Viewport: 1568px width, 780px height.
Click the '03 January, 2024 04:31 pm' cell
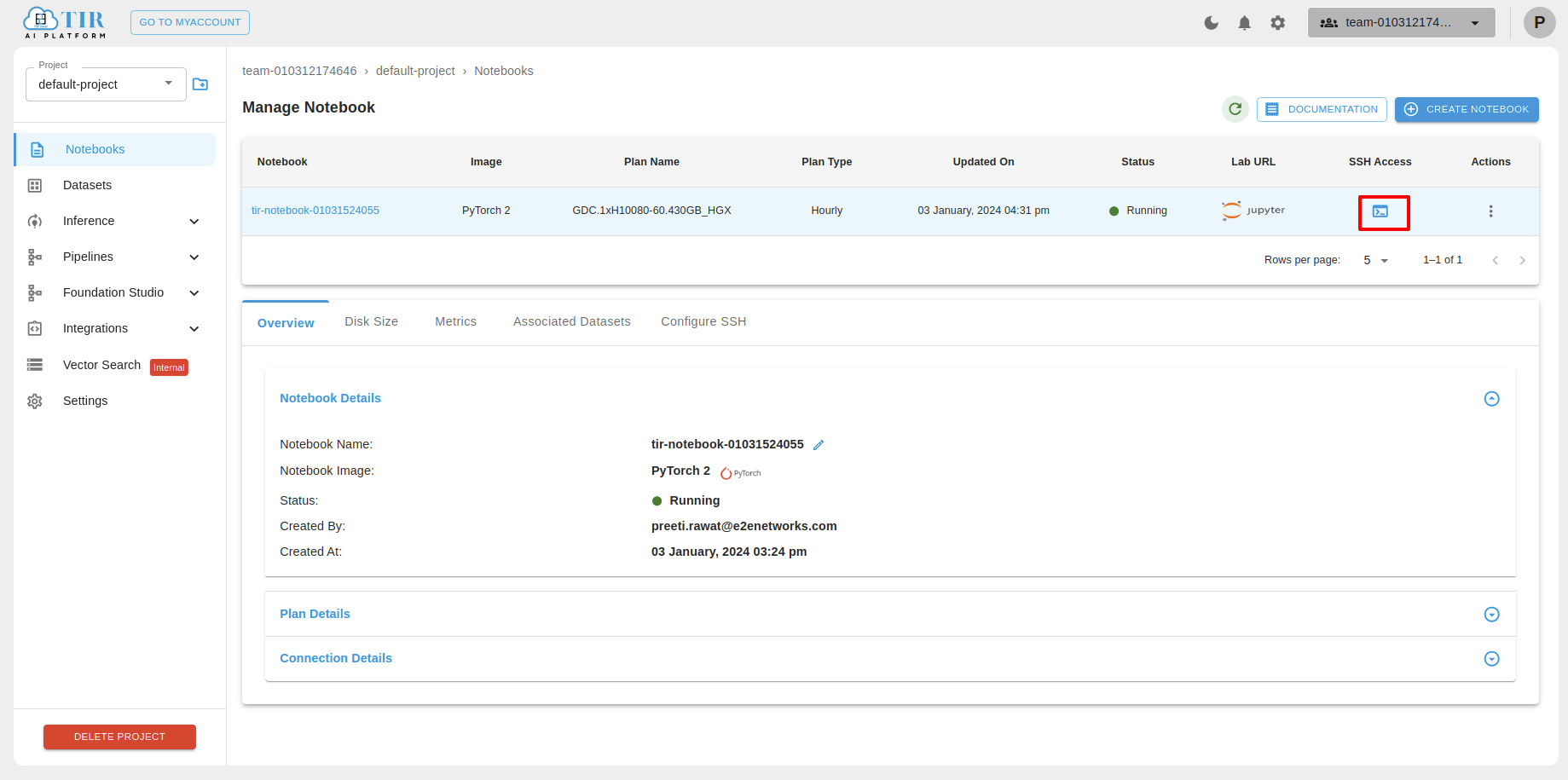(x=983, y=211)
